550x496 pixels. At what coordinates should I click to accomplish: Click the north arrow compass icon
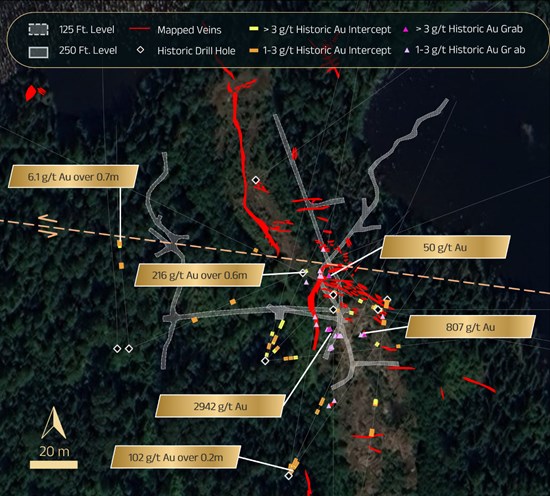[x=54, y=423]
